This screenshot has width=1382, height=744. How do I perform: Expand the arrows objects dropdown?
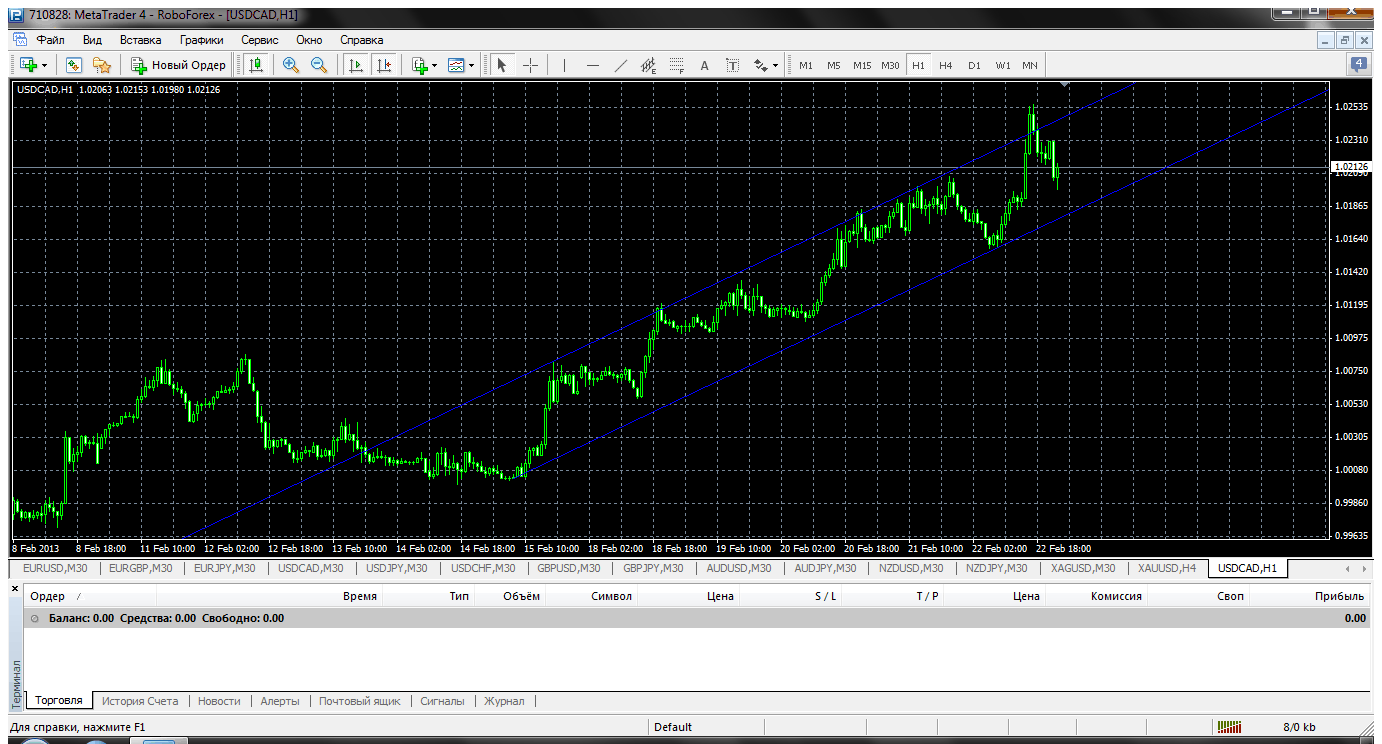coord(775,66)
